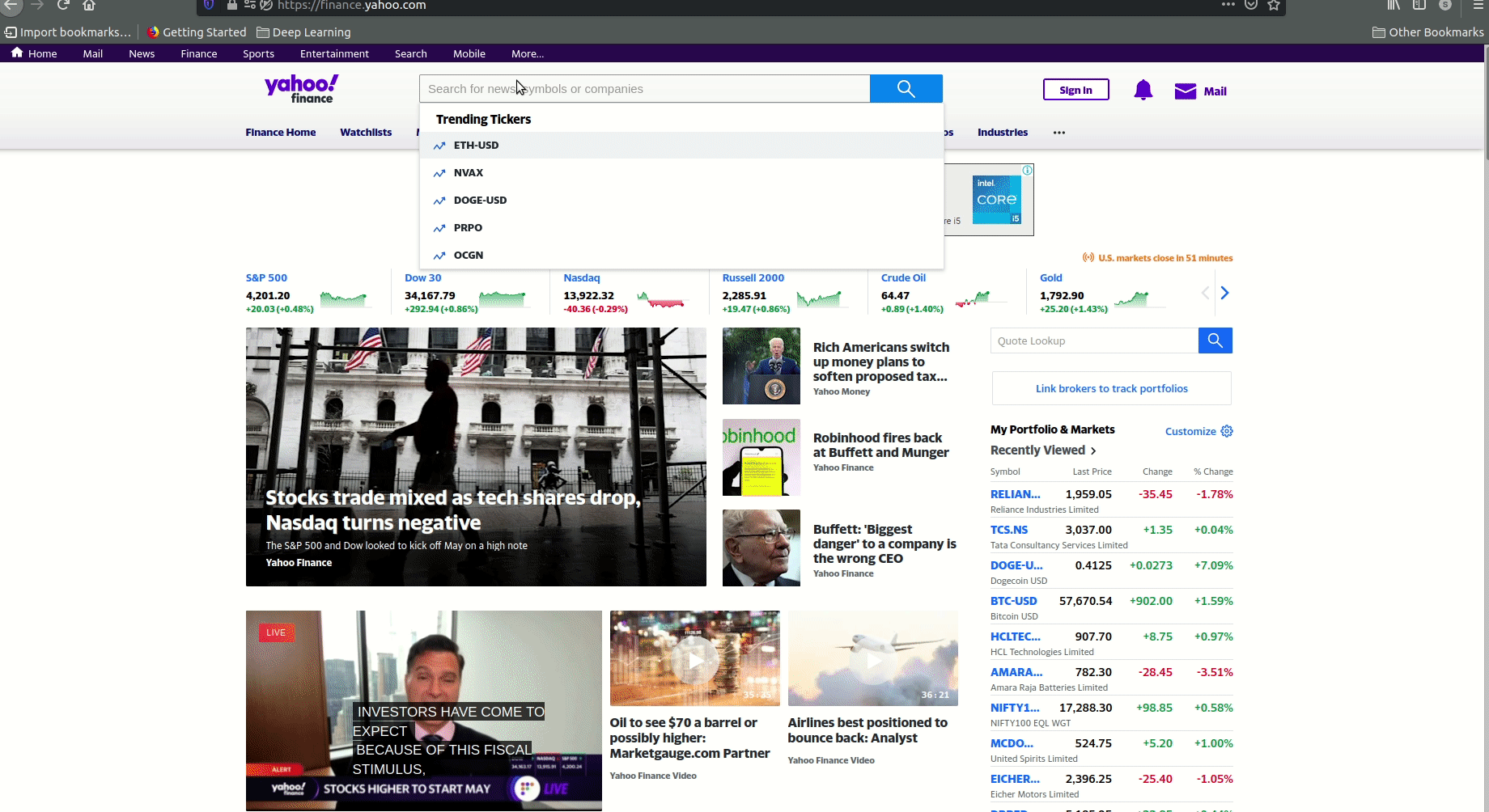1489x812 pixels.
Task: Click the page vertical scrollbar
Action: 1485,102
